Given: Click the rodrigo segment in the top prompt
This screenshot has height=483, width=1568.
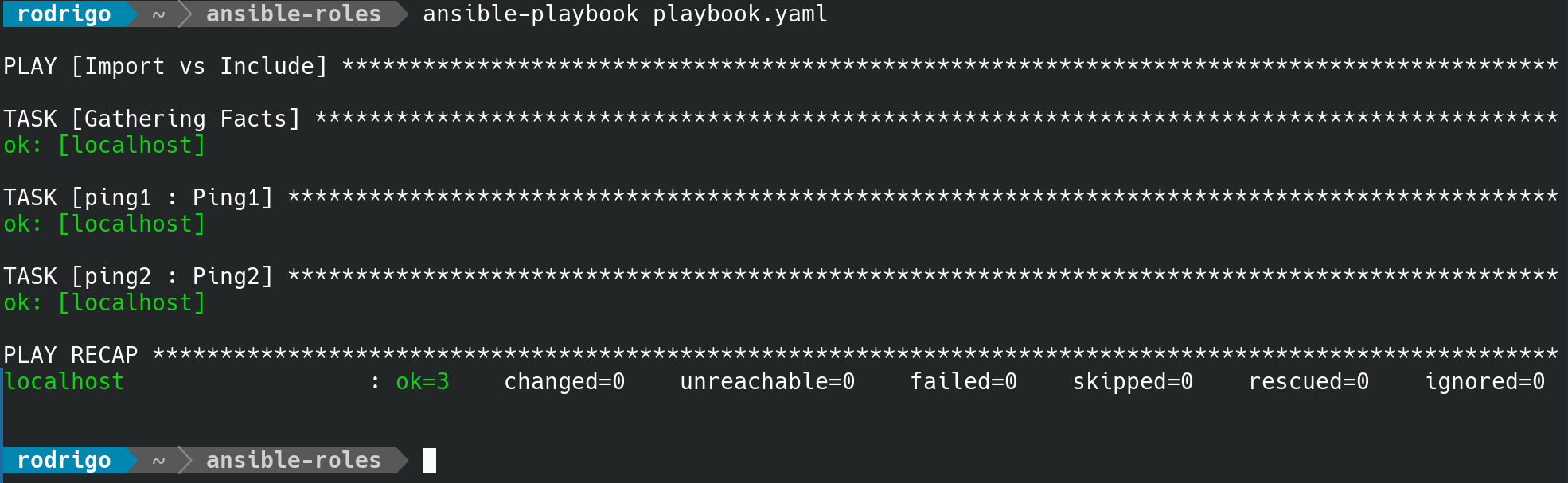Looking at the screenshot, I should coord(64,14).
